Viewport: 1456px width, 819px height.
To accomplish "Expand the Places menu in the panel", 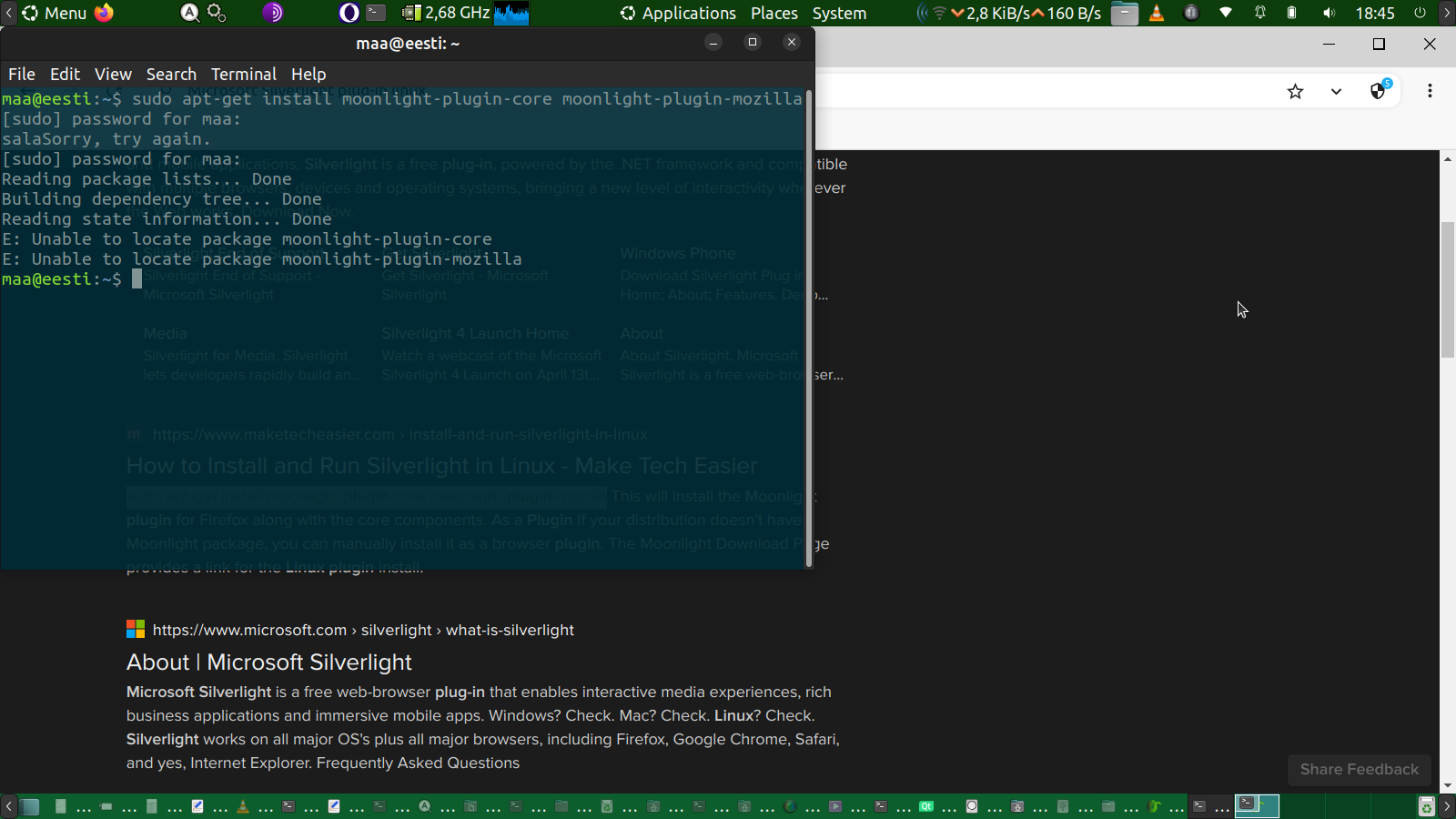I will [773, 13].
